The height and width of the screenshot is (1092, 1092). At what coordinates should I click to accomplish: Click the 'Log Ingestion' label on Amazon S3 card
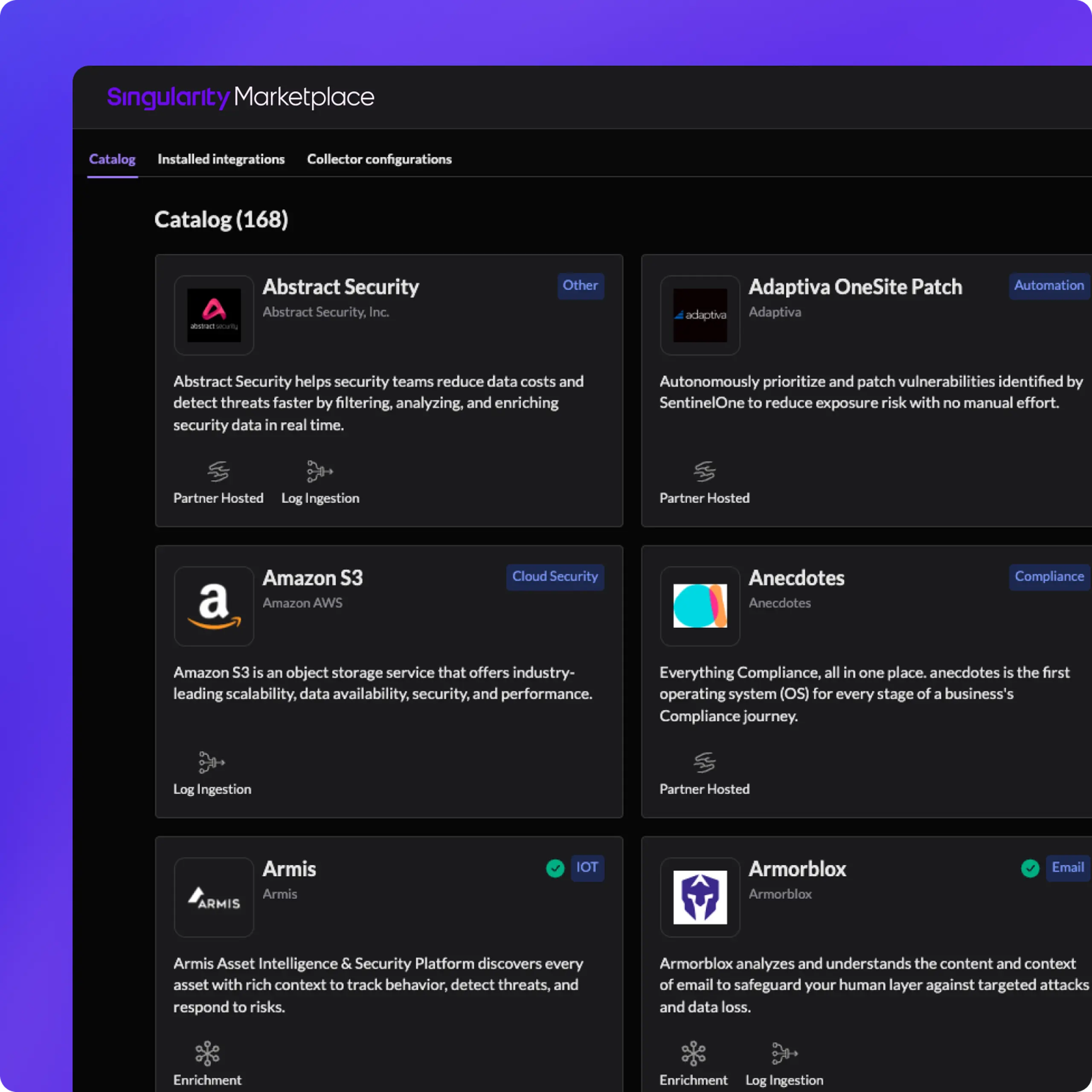coord(212,790)
